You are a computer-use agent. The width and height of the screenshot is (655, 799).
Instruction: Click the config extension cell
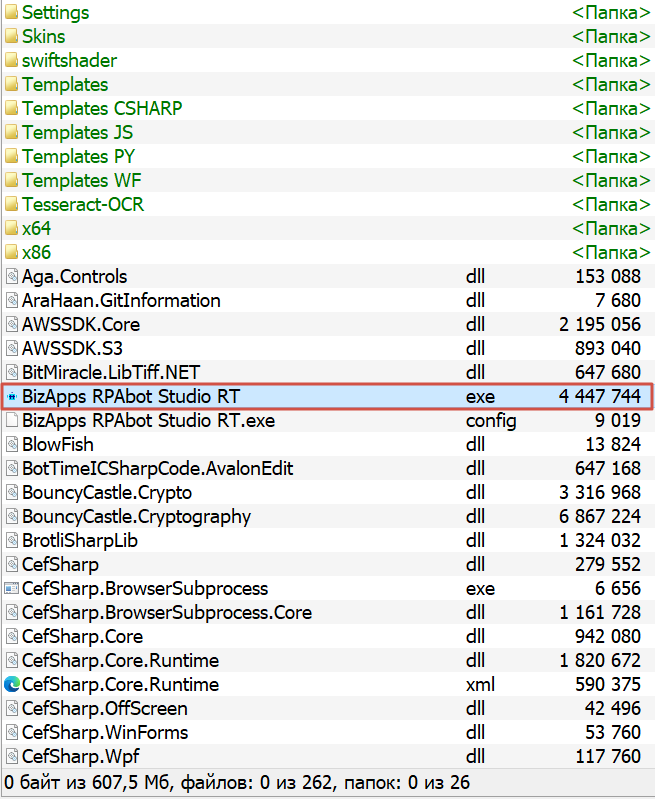491,421
